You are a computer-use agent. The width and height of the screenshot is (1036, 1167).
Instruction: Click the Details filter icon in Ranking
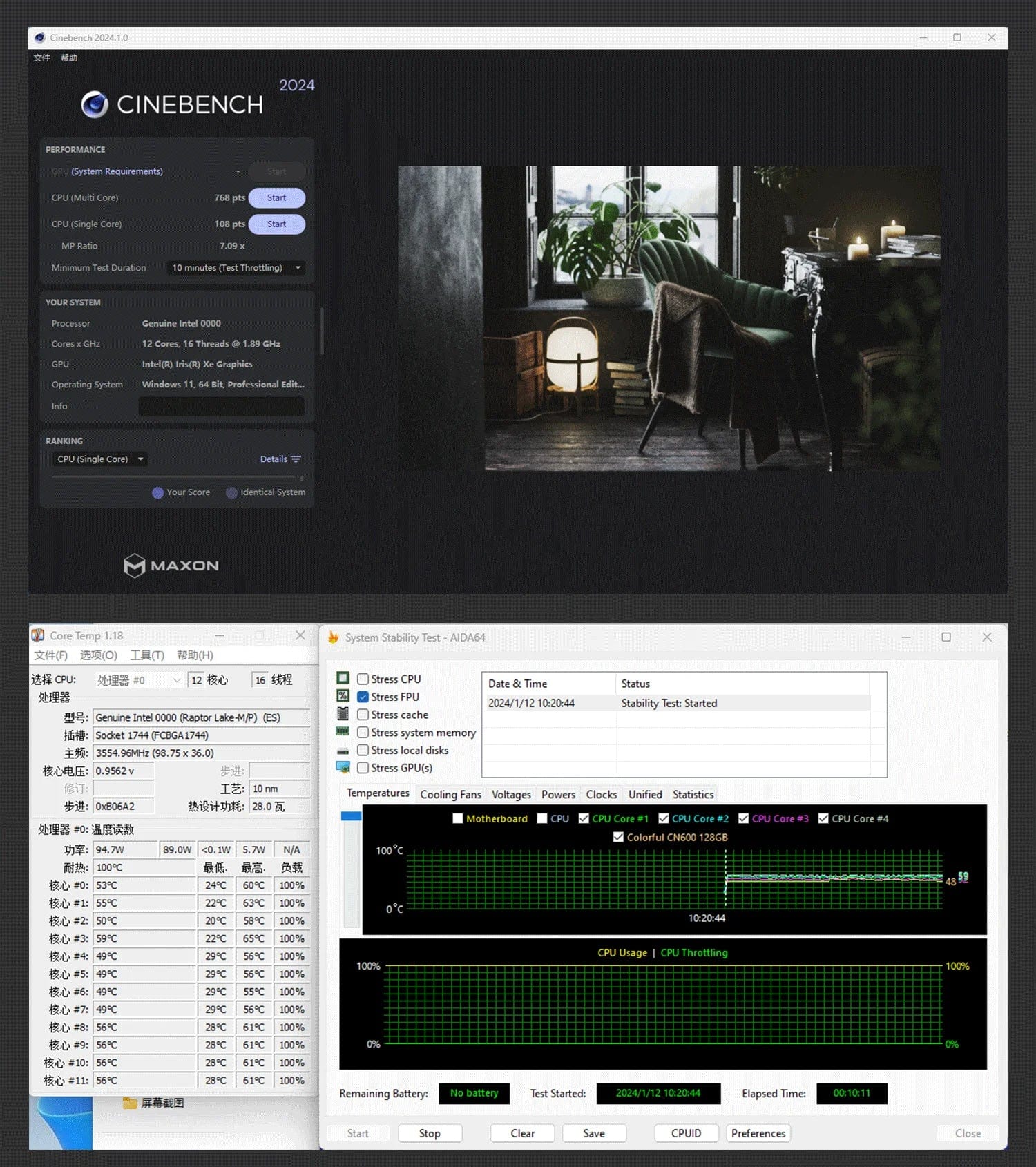point(296,459)
